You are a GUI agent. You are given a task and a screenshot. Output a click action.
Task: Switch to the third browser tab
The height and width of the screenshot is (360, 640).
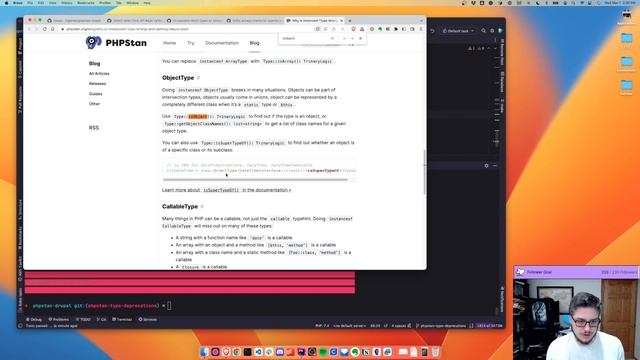(x=194, y=20)
